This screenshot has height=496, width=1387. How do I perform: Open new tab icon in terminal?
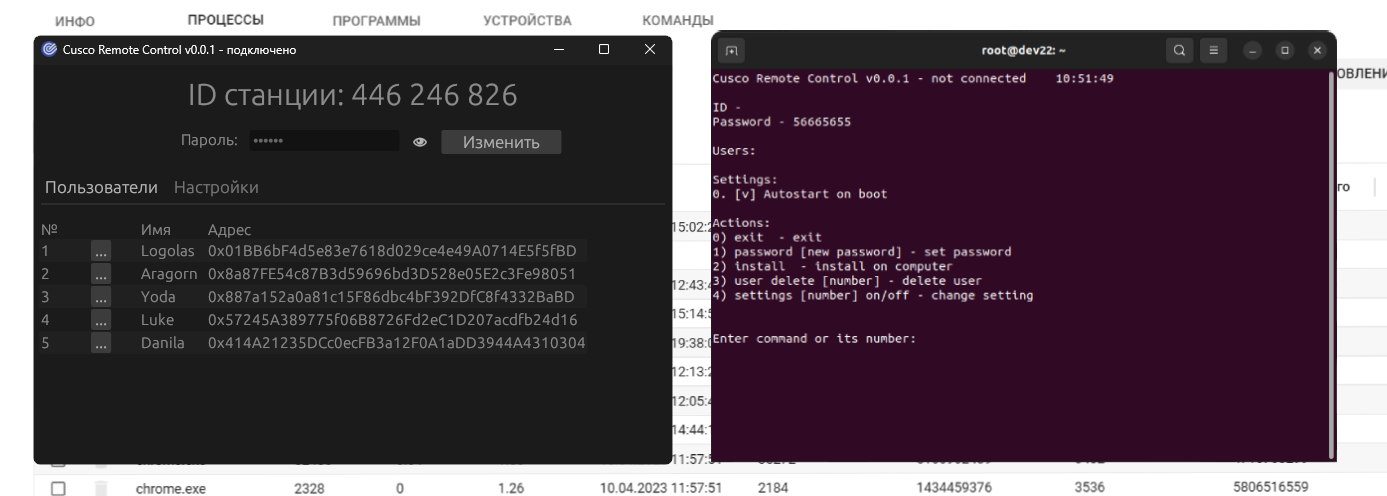732,50
